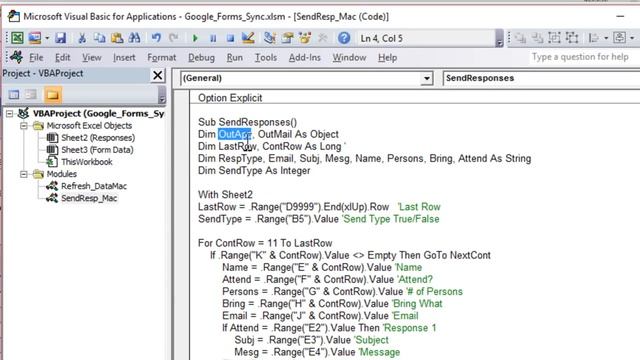Screen dimensions: 640x360
Task: Click the Sub SendResponses() code line
Action: coord(247,122)
